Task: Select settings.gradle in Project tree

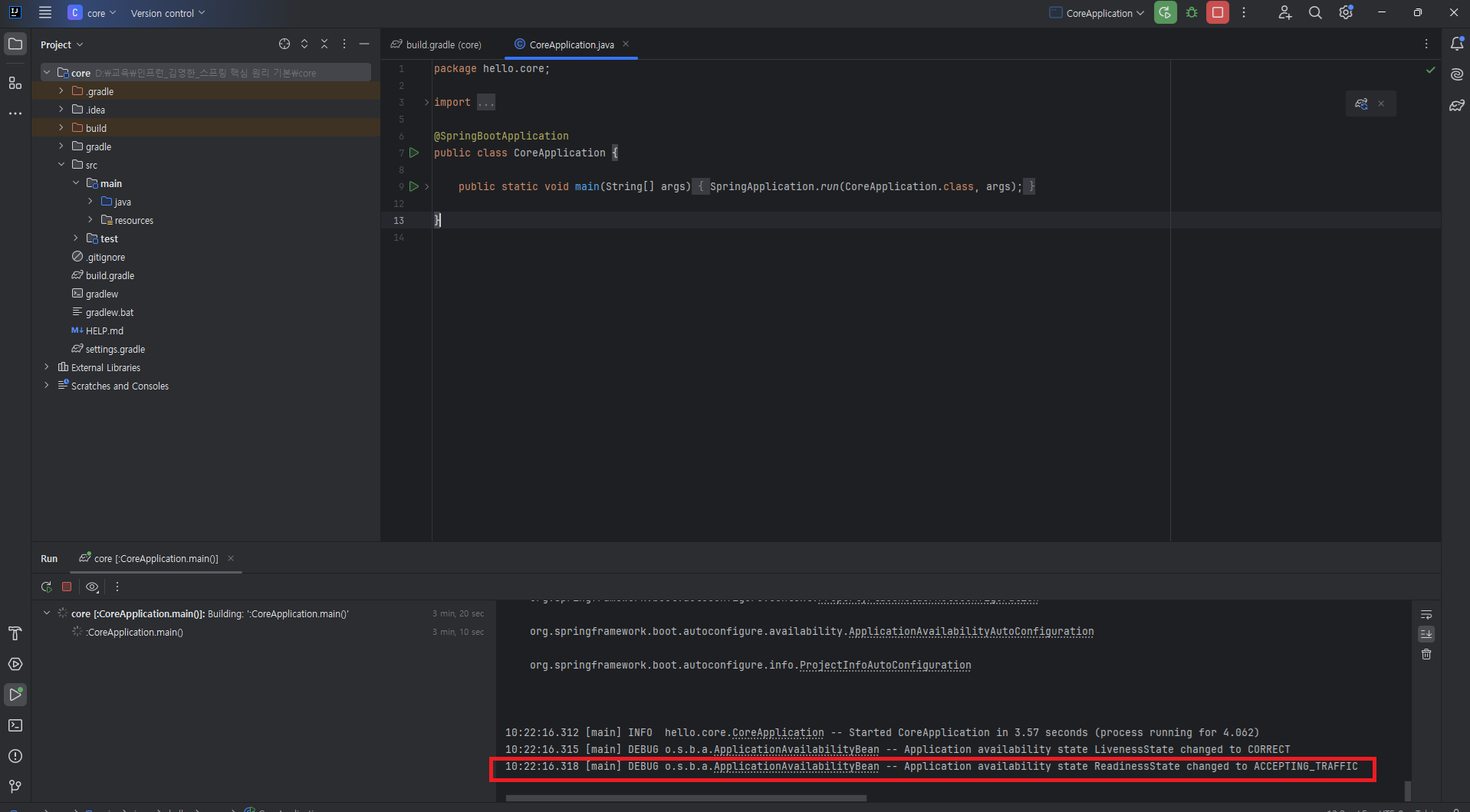Action: pos(115,349)
